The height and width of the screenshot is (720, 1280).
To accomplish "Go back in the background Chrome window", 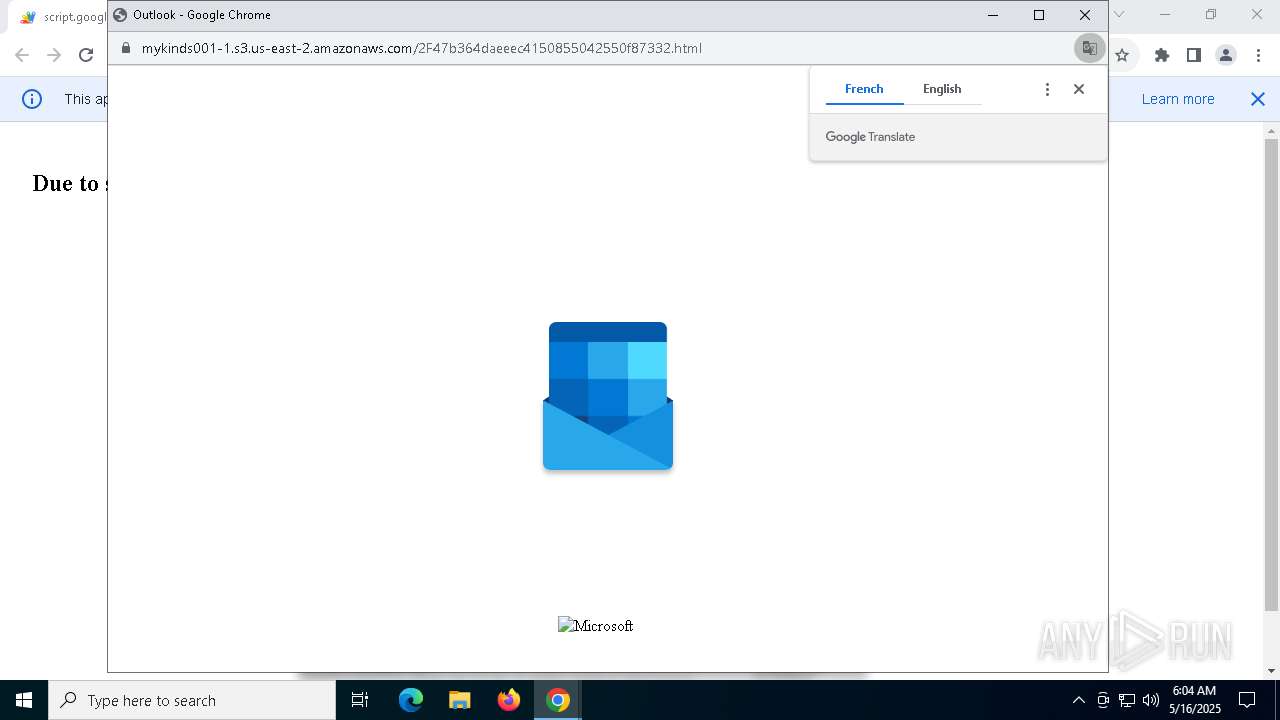I will point(22,55).
